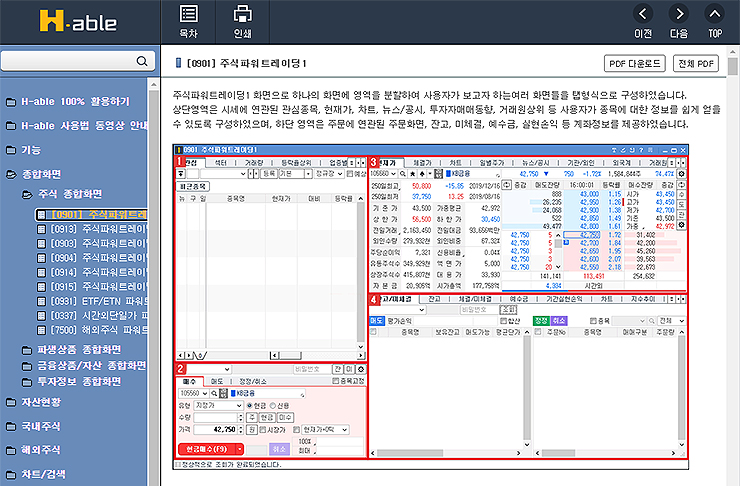Viewport: 740px width, 486px height.
Task: Click 가격 stepper next to 42,750
Action: [x=241, y=429]
